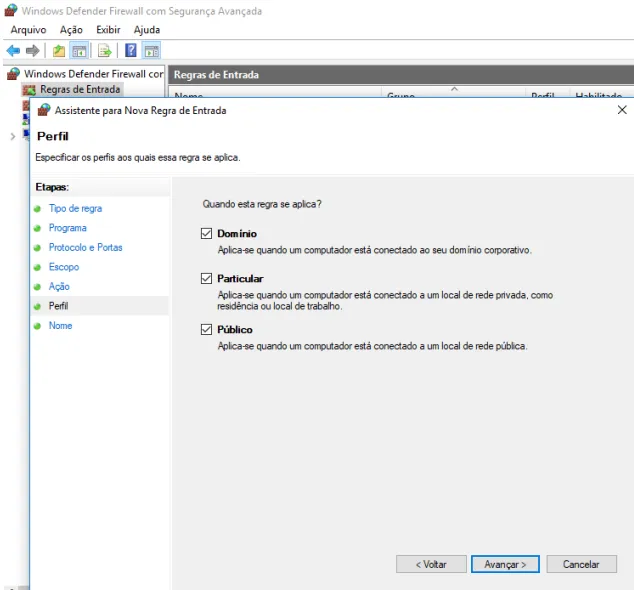Go to the Escopo step

coord(64,267)
